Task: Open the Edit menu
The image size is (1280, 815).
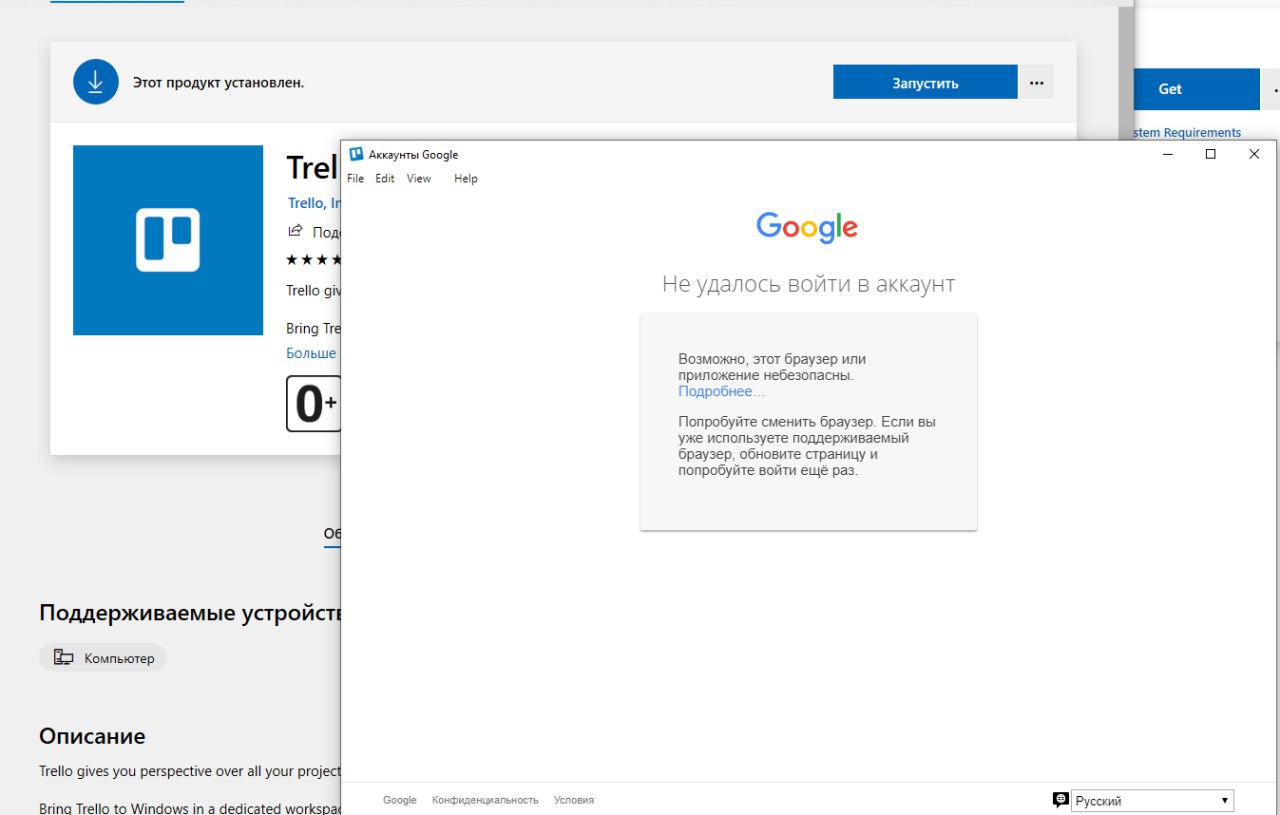Action: tap(385, 179)
